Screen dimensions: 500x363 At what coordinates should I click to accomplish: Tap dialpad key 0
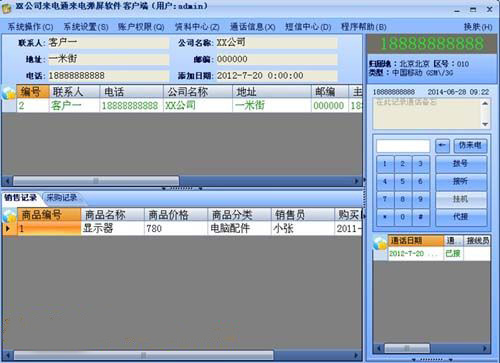(403, 217)
